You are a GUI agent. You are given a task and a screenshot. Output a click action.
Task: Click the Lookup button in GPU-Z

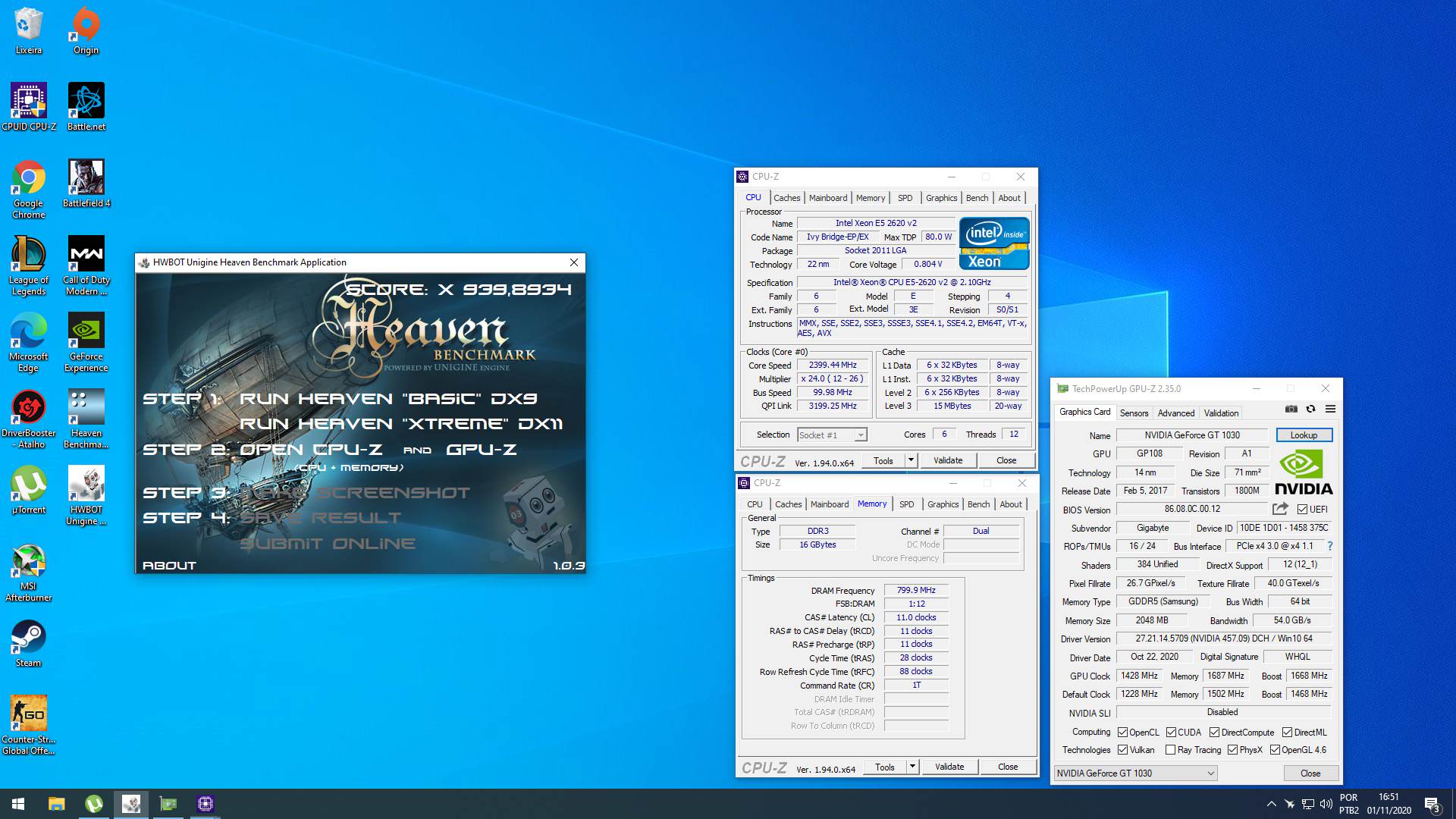(x=1304, y=435)
